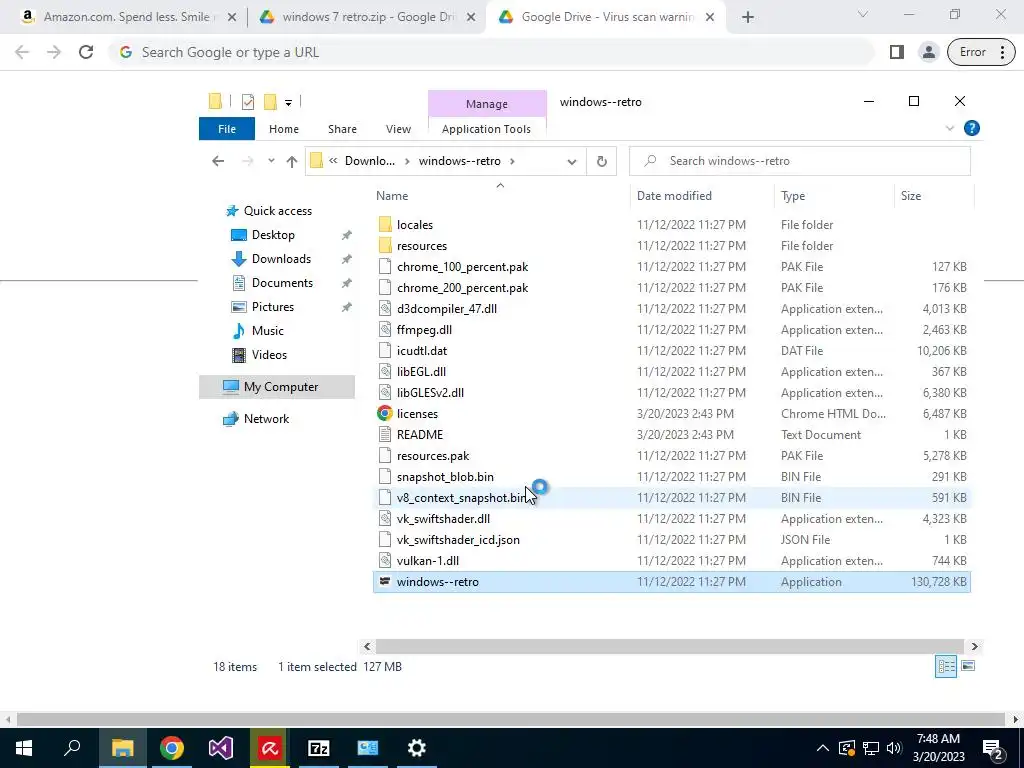The image size is (1024, 768).
Task: Open Settings gear on the taskbar
Action: point(416,748)
